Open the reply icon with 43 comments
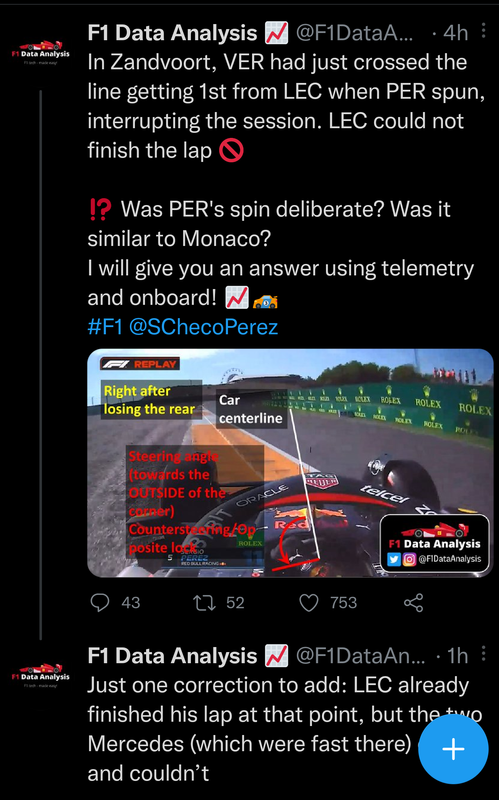The width and height of the screenshot is (499, 800). click(x=100, y=603)
